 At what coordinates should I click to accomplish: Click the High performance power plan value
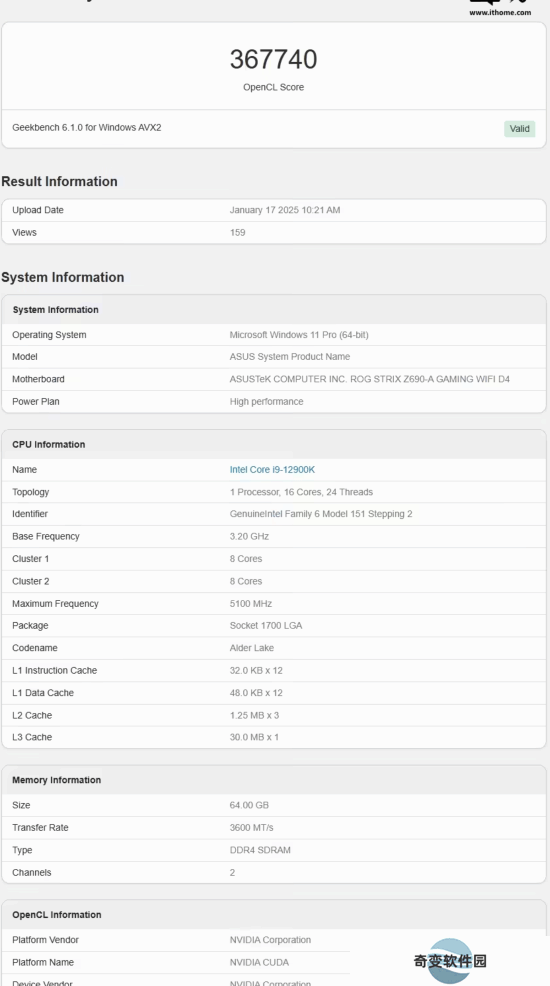coord(267,402)
